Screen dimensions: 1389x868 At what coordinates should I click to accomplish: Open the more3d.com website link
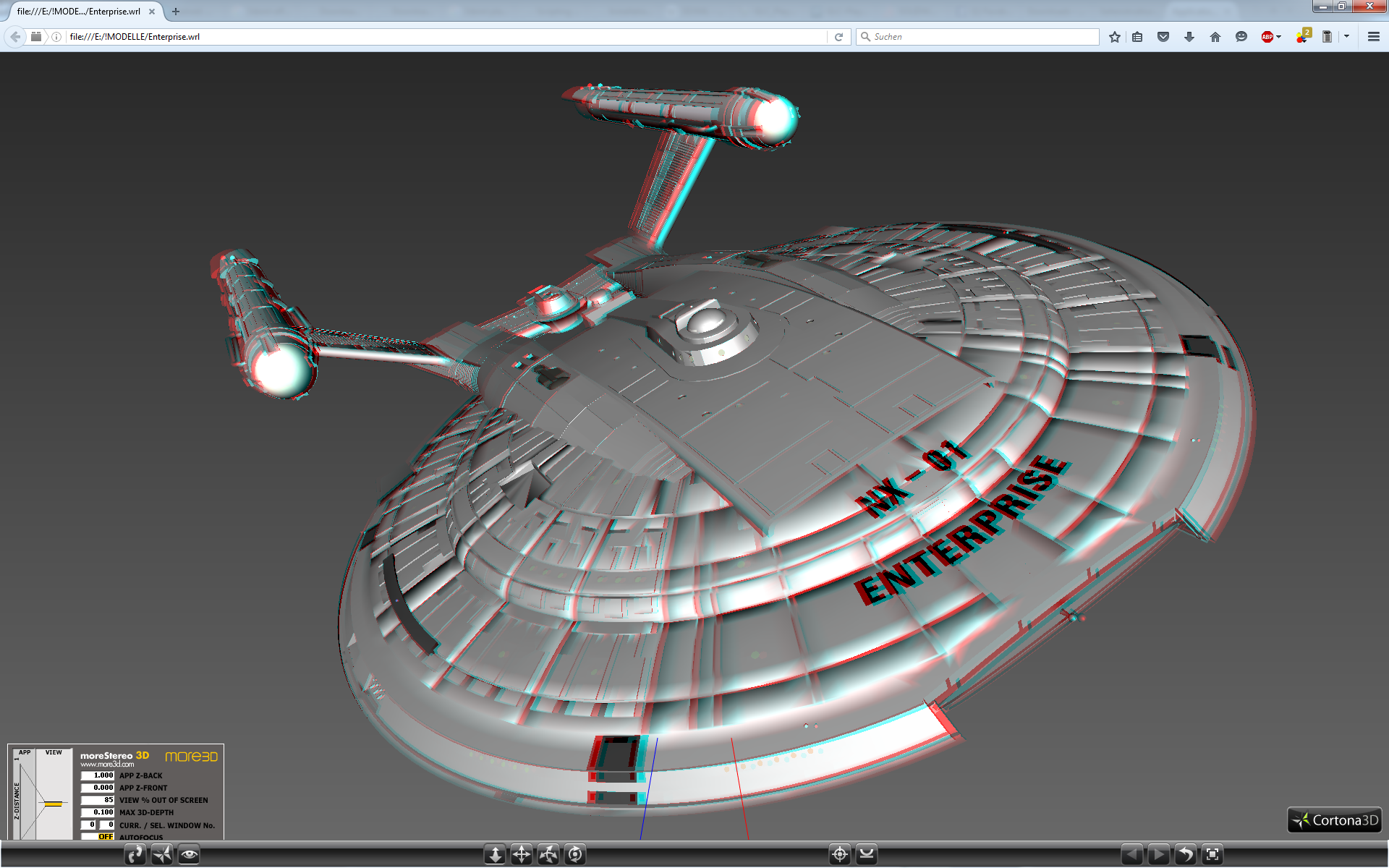[107, 765]
